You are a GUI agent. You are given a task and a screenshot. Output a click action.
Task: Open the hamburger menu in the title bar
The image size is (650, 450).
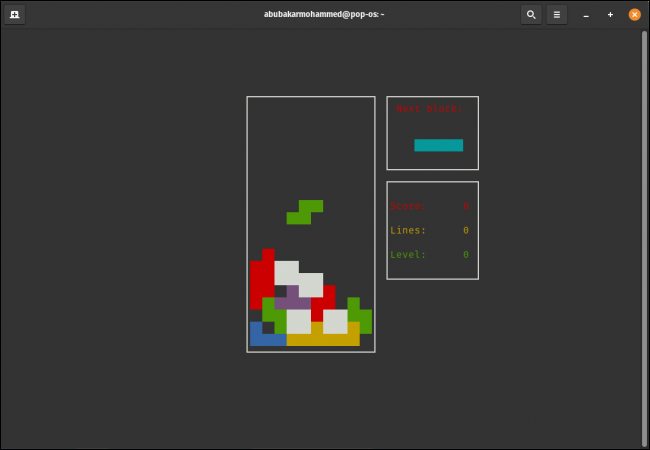pos(557,15)
